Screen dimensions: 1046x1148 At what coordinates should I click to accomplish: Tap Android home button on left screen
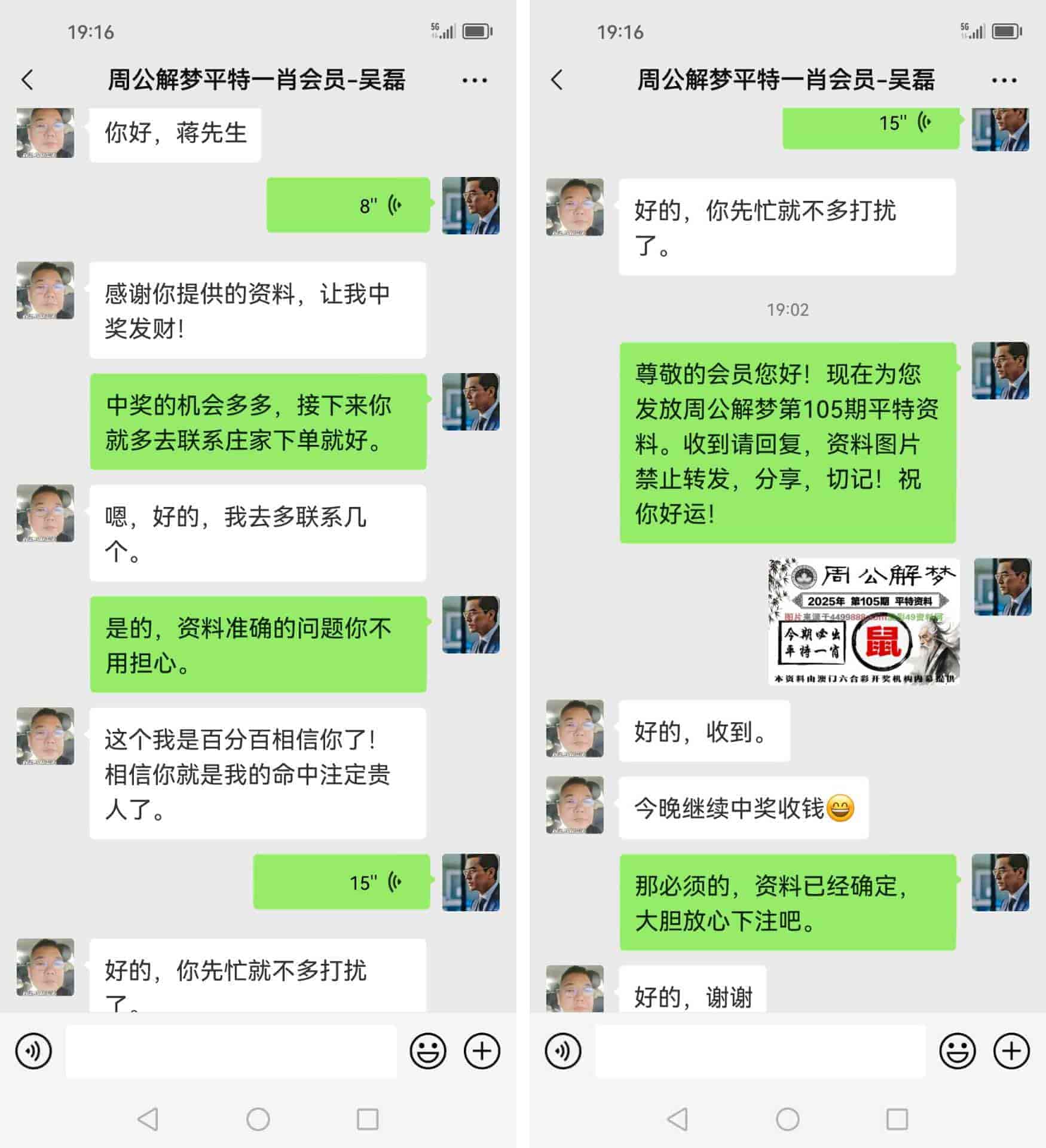258,1119
